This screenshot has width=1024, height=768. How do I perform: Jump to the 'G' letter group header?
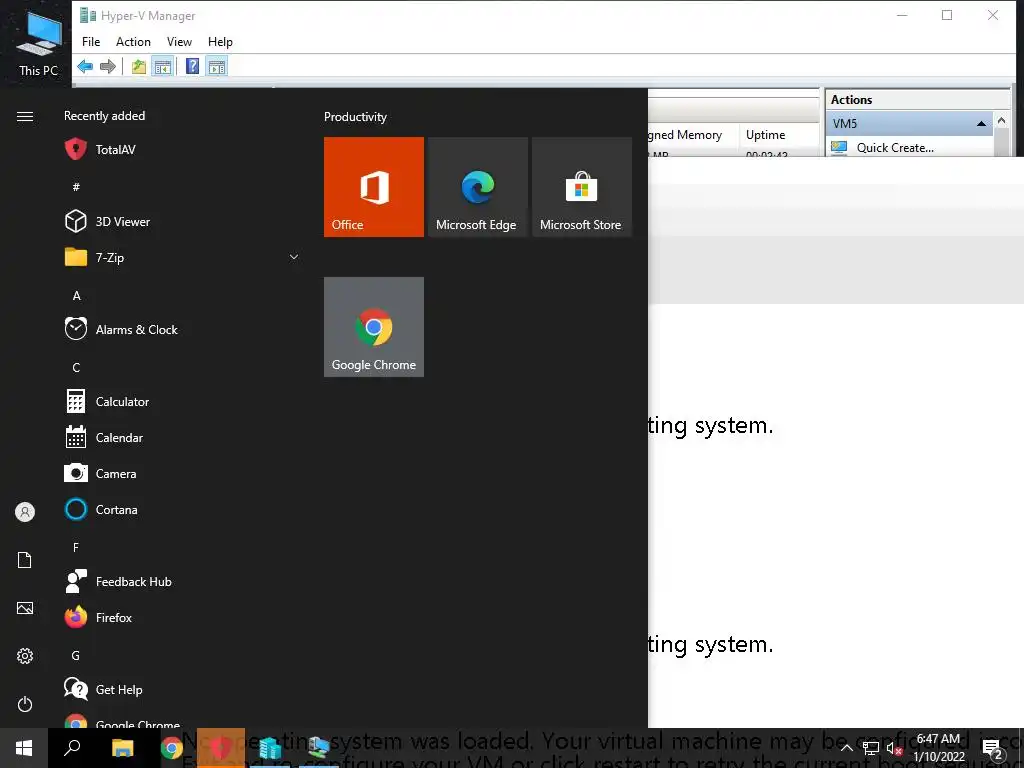pyautogui.click(x=76, y=655)
